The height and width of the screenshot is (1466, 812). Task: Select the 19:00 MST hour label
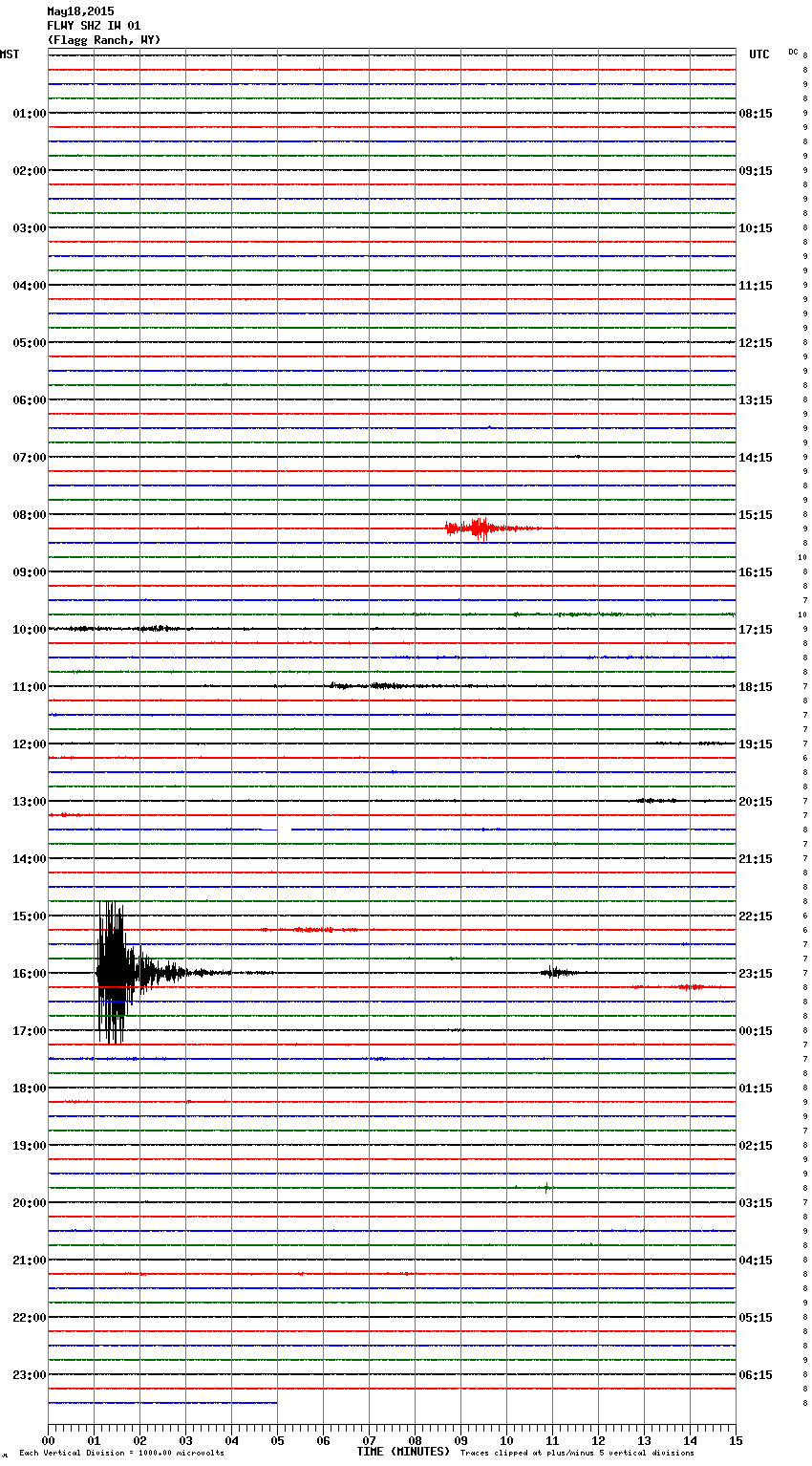tap(29, 1146)
